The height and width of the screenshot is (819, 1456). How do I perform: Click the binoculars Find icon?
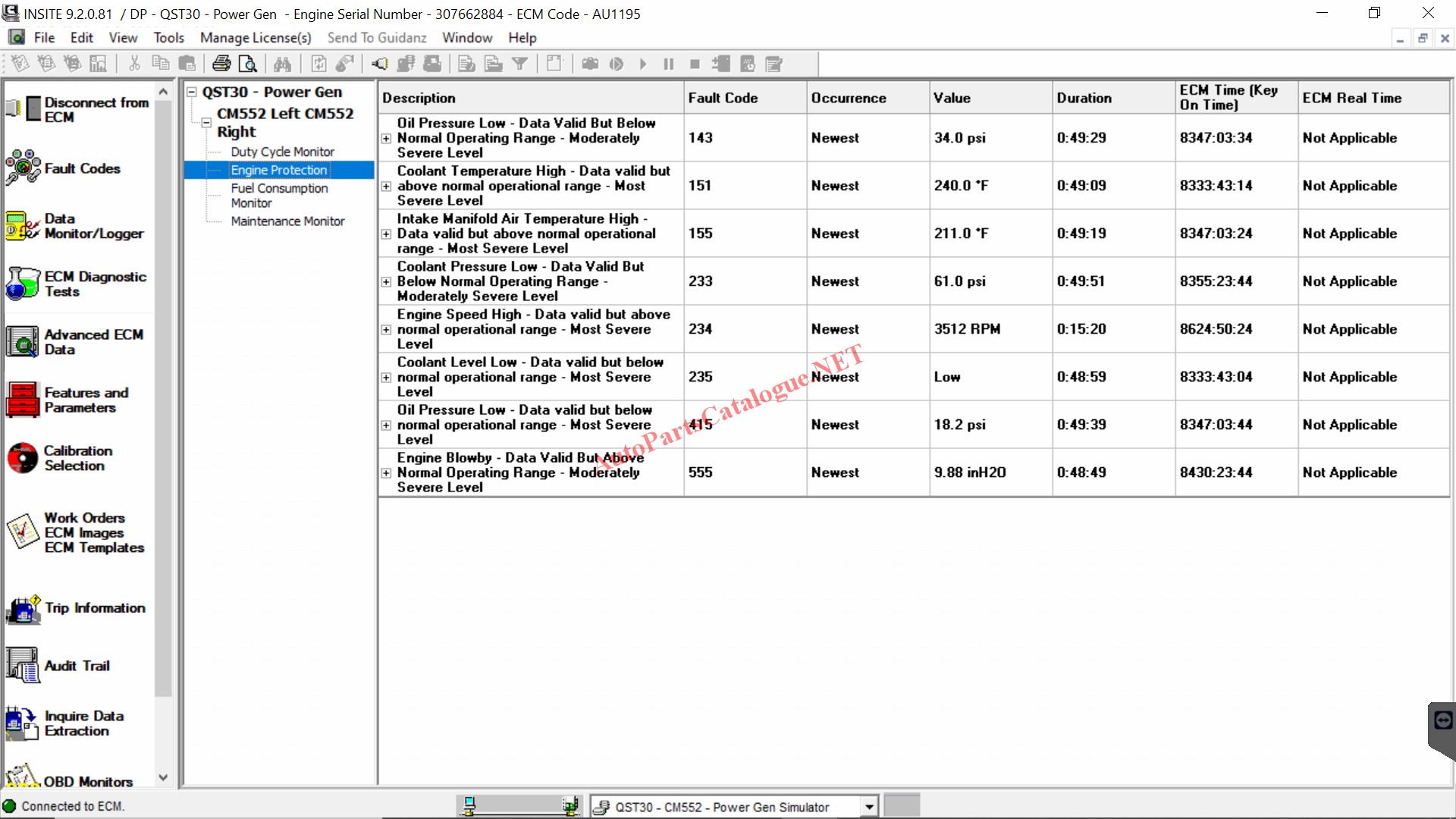(282, 64)
